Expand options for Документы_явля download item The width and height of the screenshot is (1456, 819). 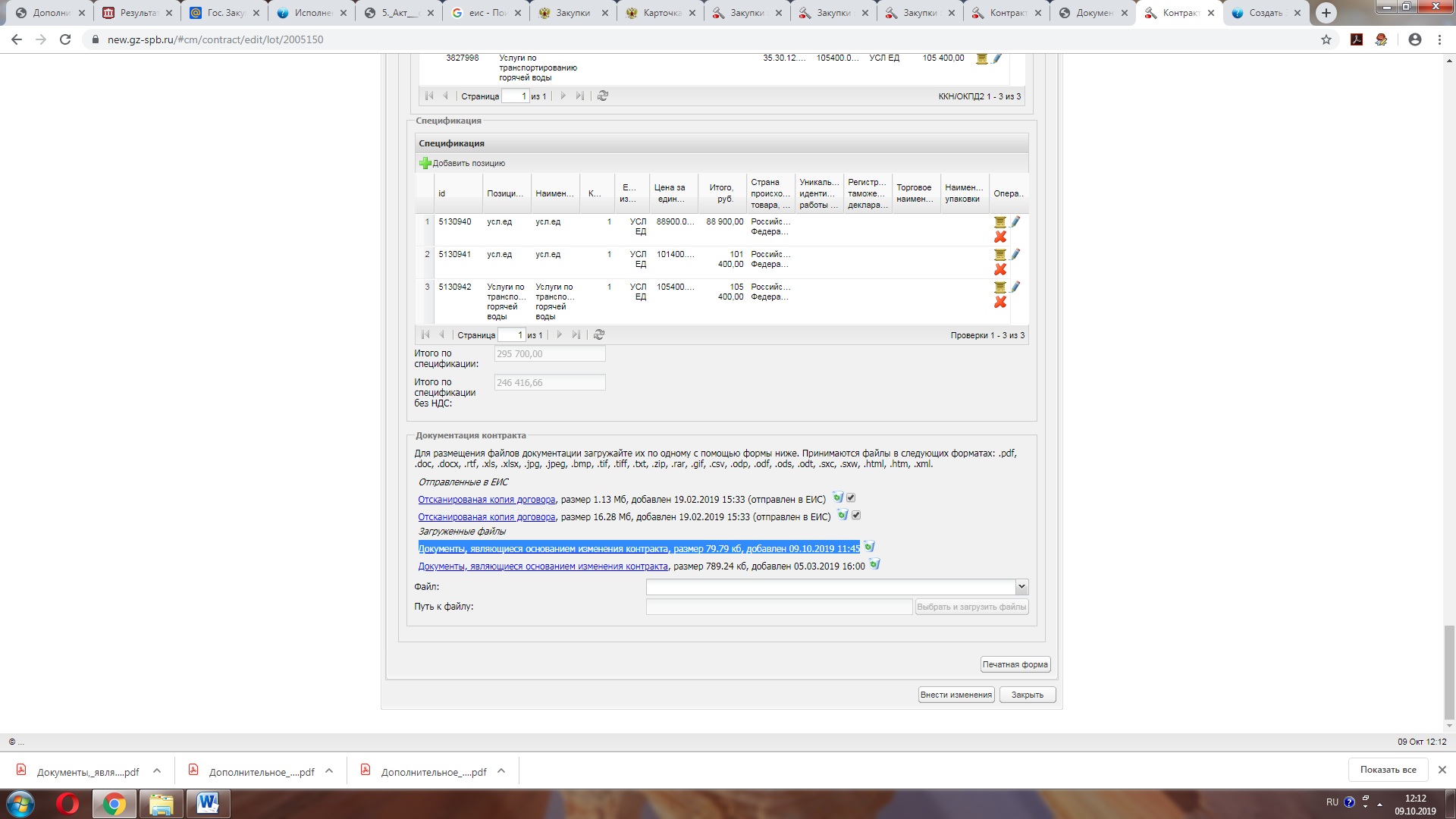157,771
